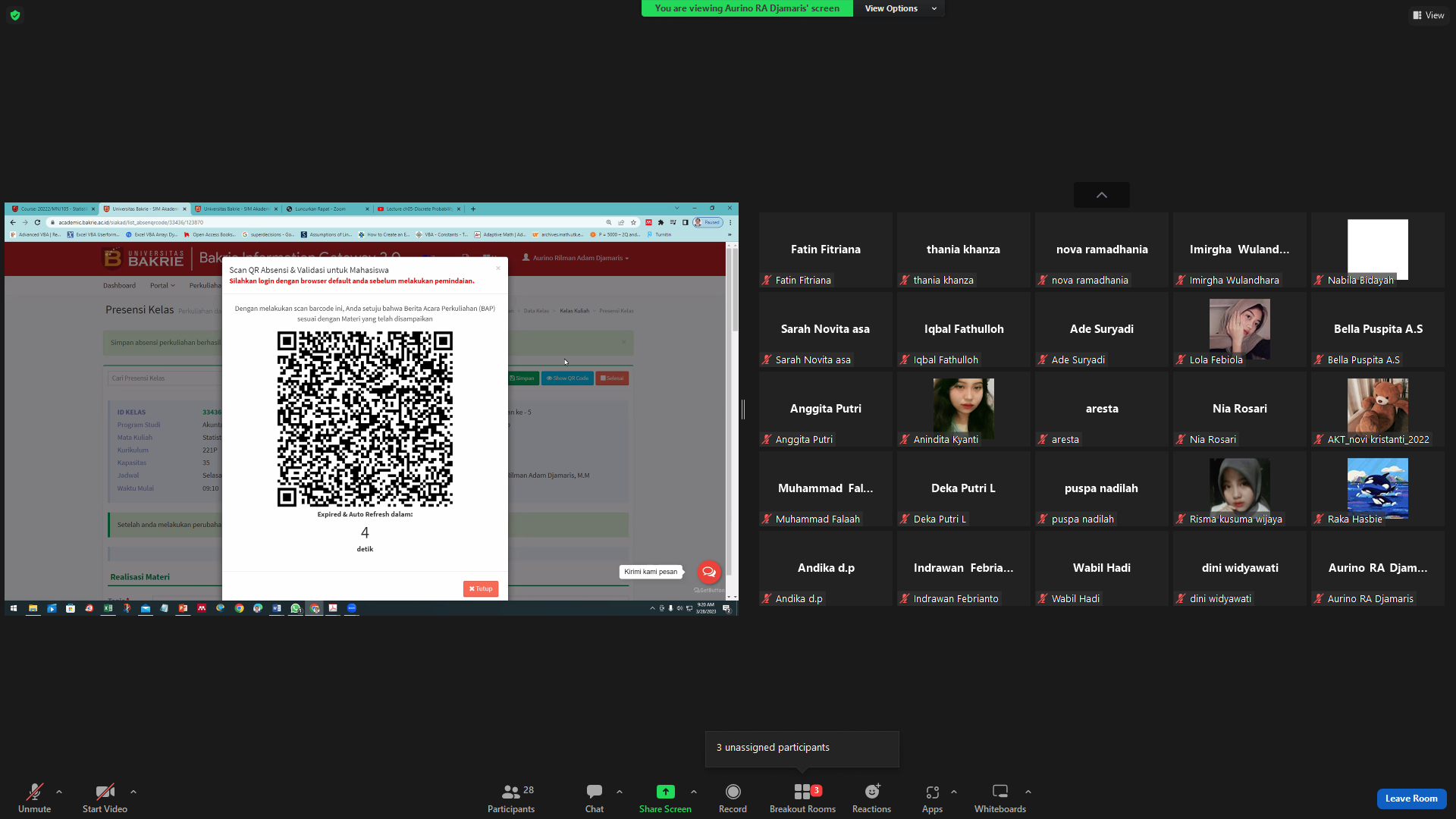
Task: Open the View Options dropdown
Action: coord(901,8)
